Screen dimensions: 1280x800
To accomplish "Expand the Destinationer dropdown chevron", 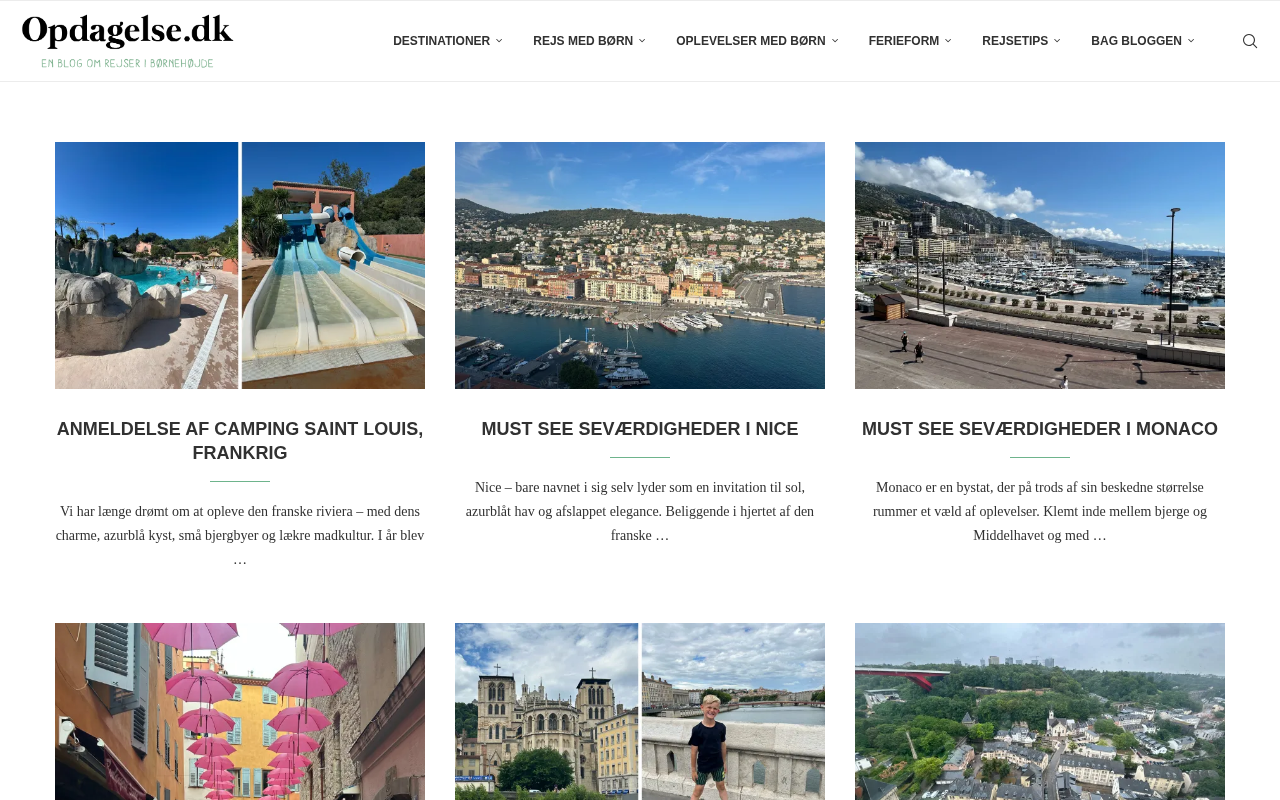I will (x=499, y=41).
